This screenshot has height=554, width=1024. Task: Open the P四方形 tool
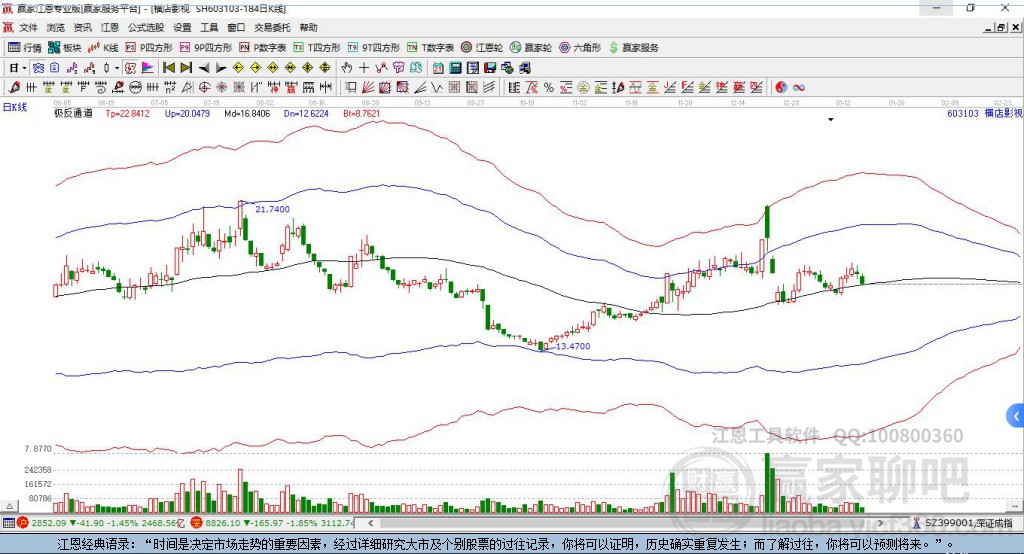(149, 48)
